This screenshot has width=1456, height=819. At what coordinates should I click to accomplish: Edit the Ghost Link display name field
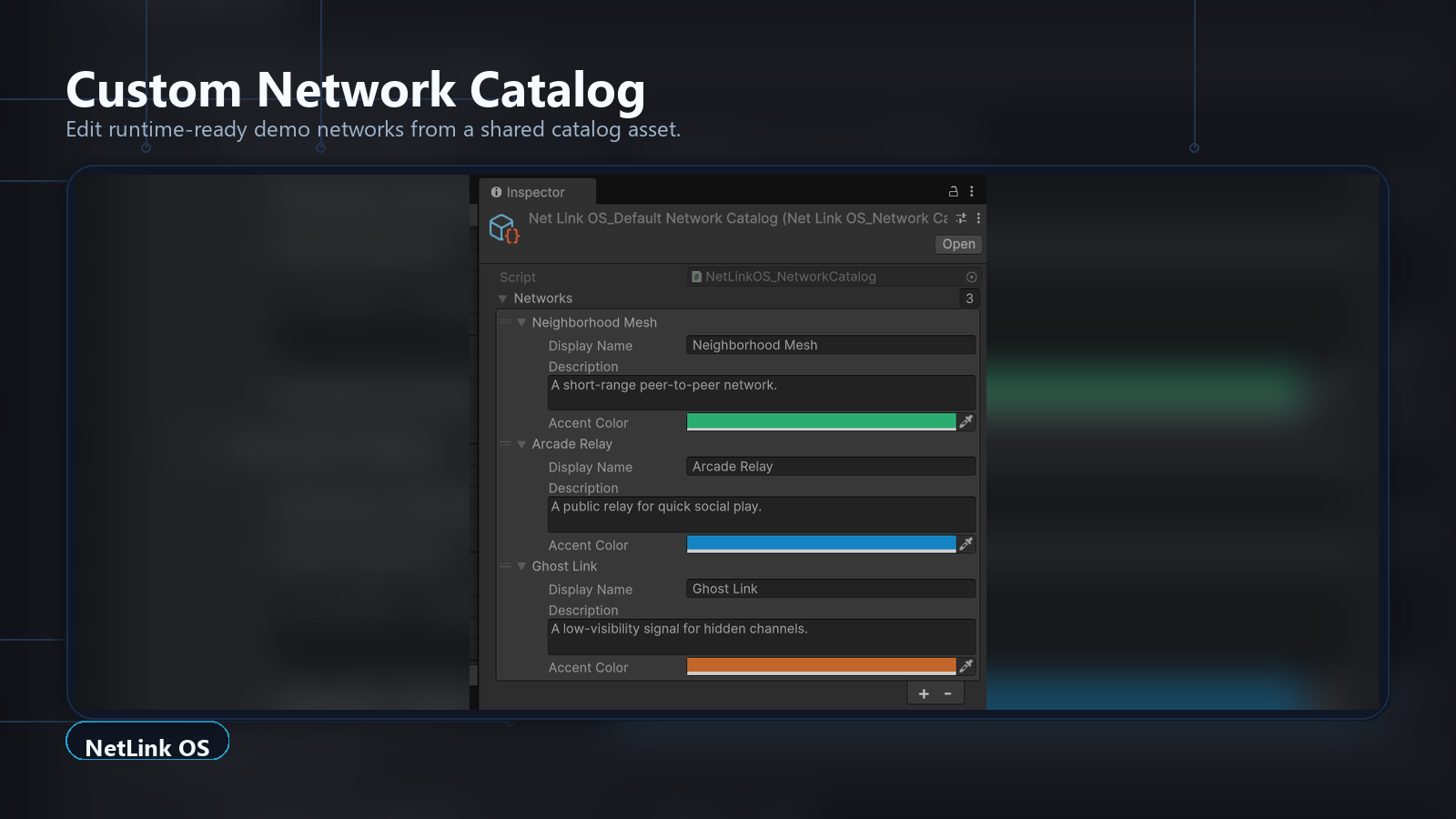click(x=831, y=589)
